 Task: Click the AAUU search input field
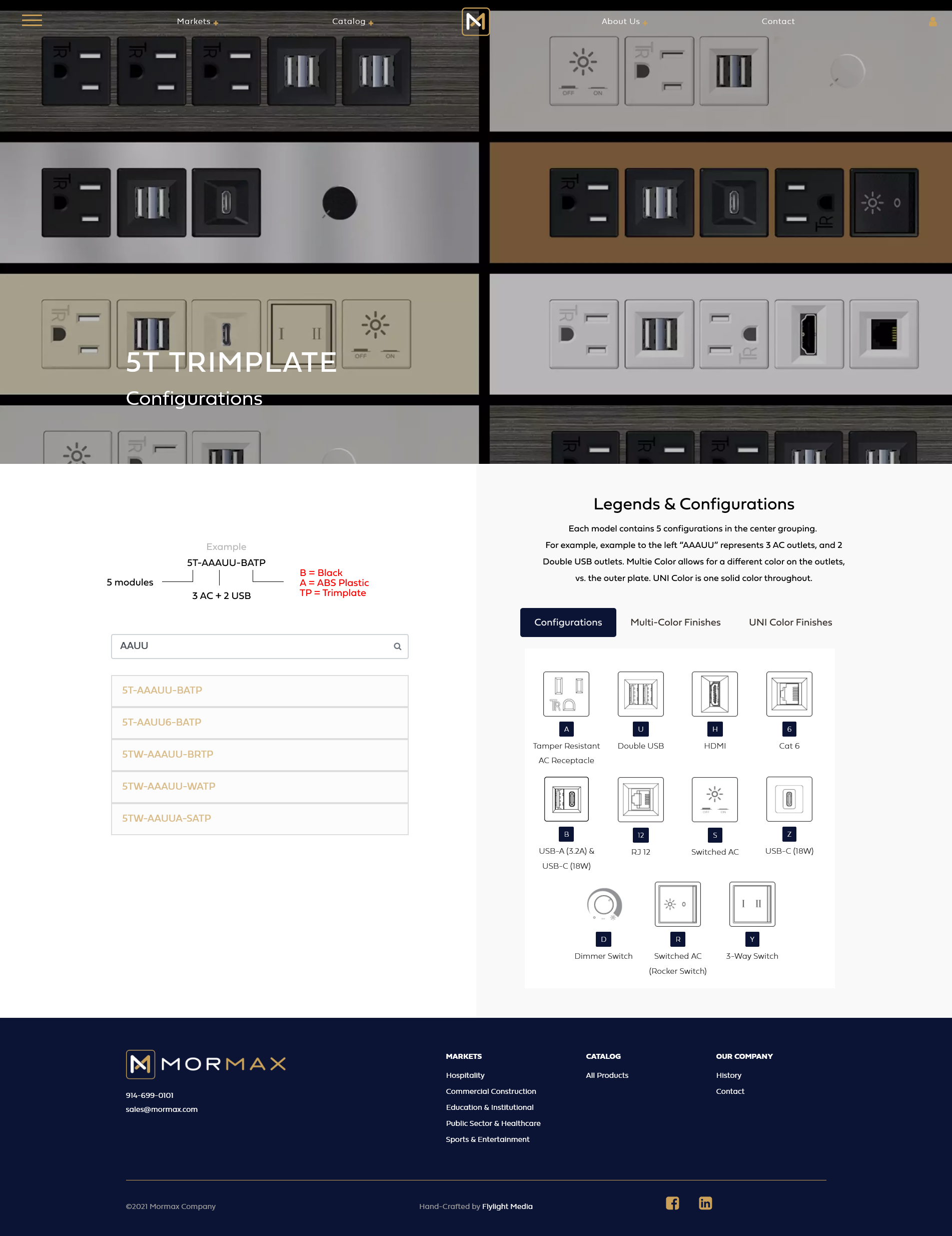point(252,647)
